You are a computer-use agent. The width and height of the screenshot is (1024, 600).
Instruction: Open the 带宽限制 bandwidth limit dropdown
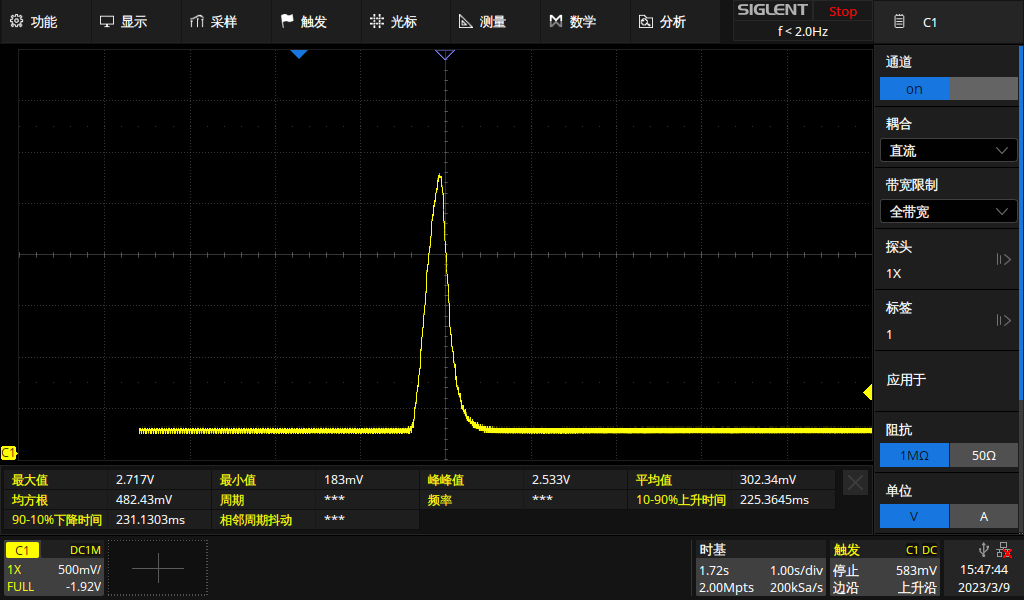tap(948, 211)
